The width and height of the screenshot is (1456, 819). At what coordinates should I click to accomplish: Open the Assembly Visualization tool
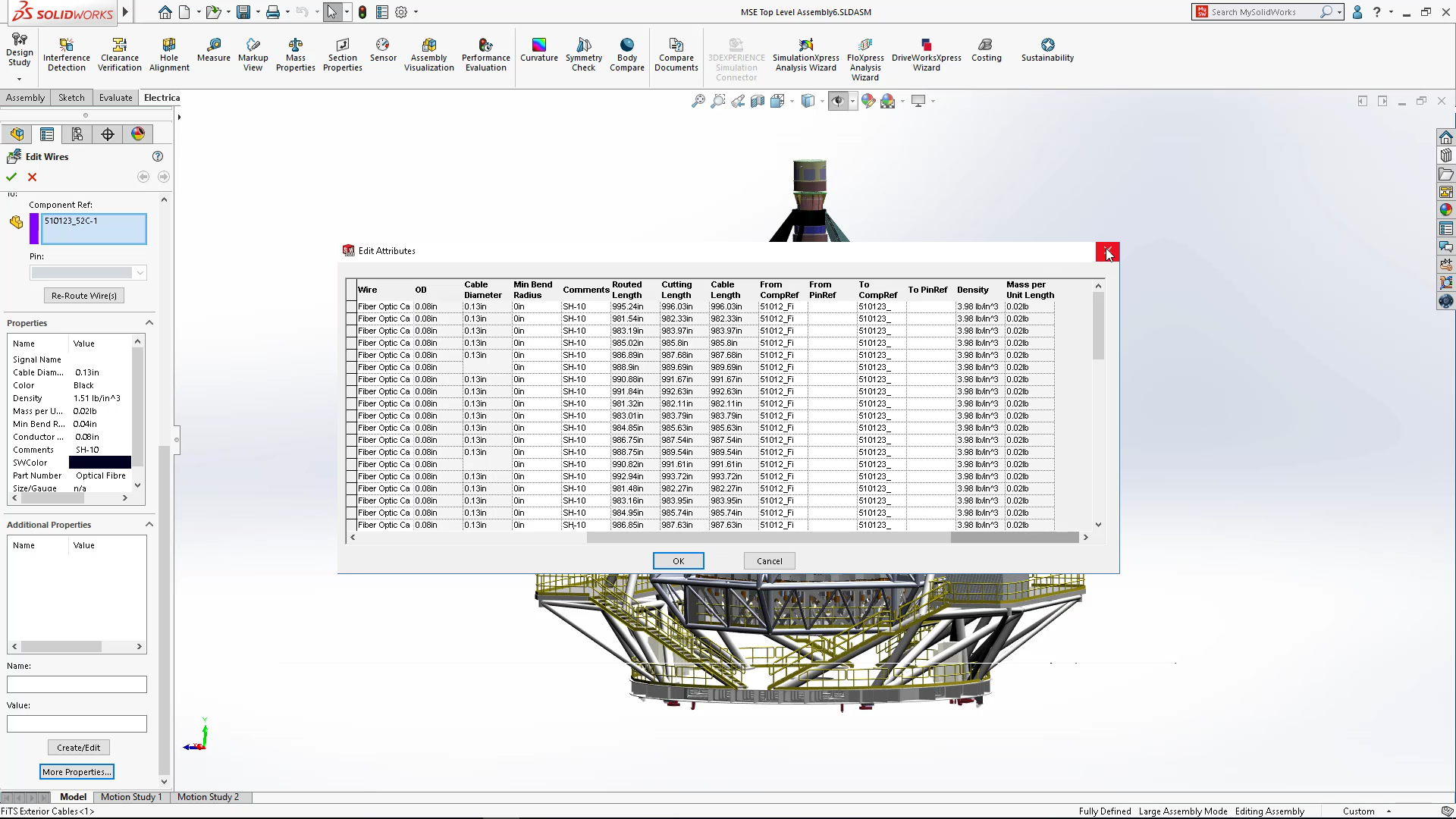pos(428,53)
